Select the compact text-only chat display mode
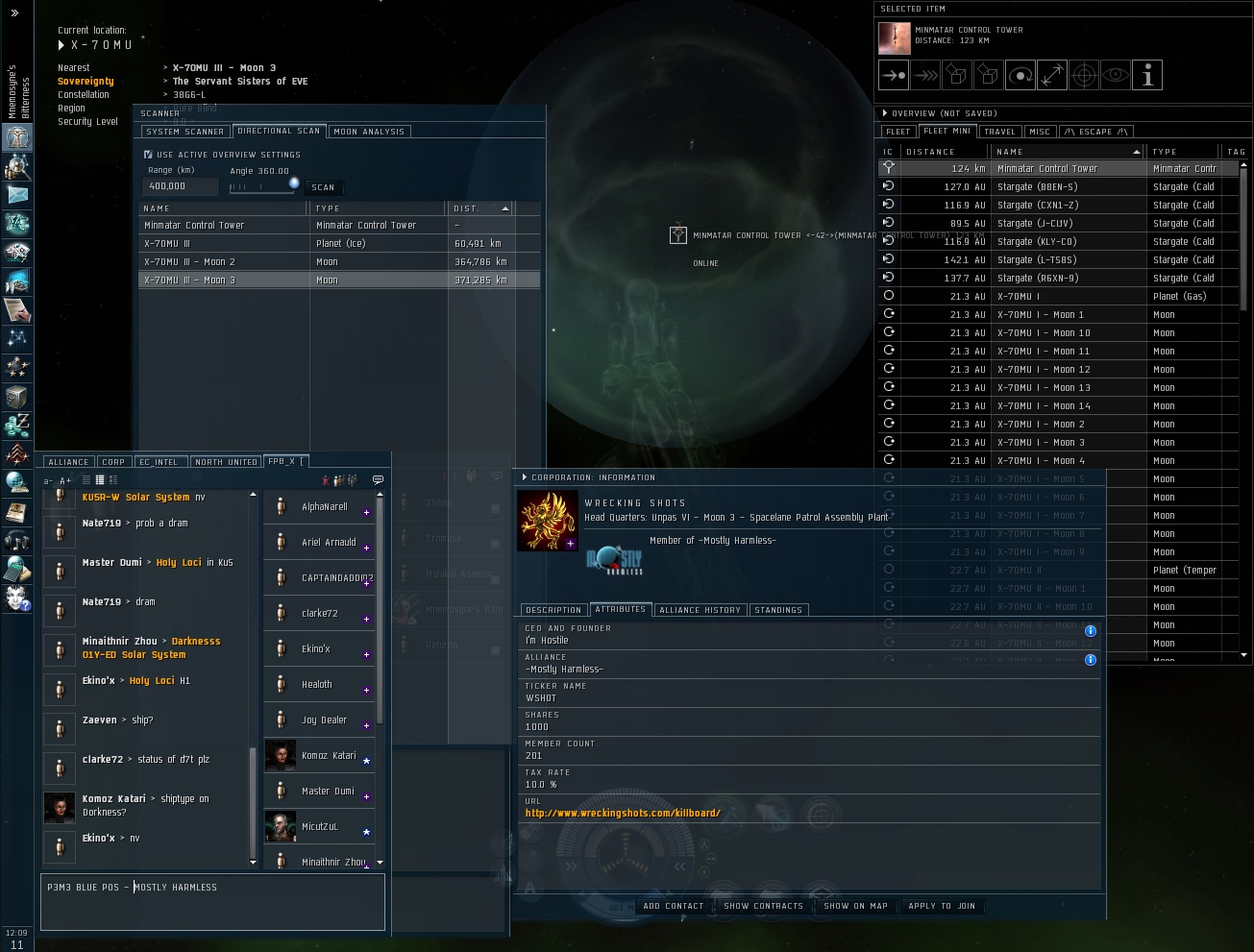Screen dimensions: 1254x952 (86, 480)
